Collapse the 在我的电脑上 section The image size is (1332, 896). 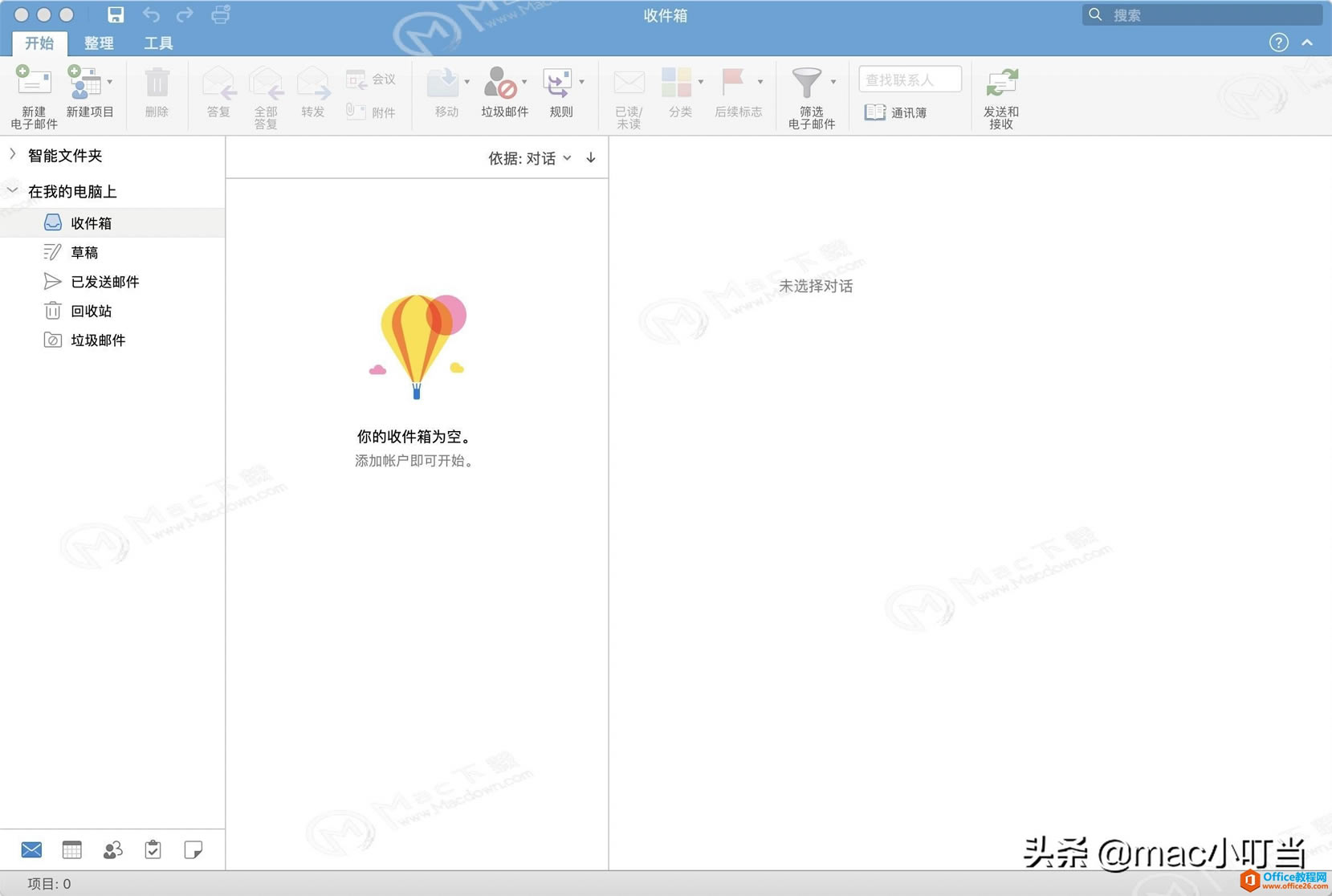coord(11,189)
